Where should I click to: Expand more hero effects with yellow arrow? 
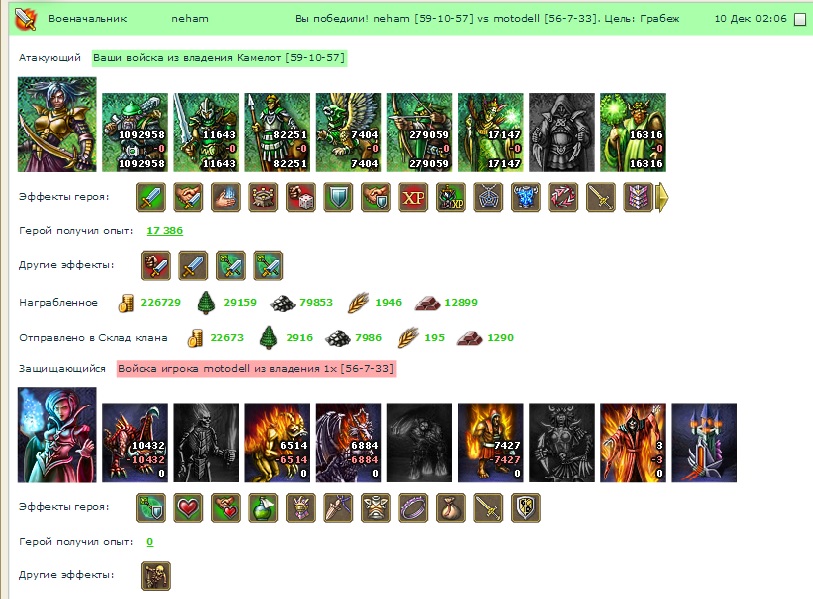[662, 197]
